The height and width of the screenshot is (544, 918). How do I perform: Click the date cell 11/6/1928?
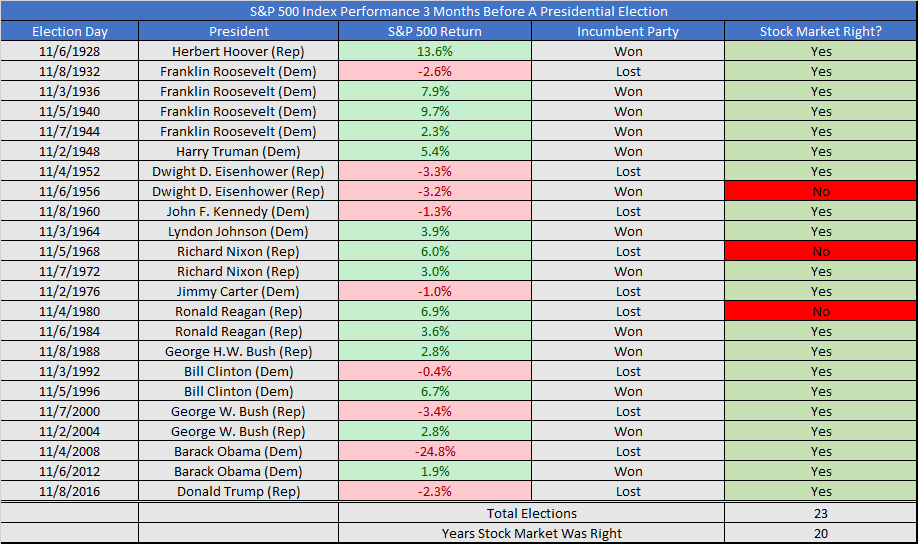70,52
